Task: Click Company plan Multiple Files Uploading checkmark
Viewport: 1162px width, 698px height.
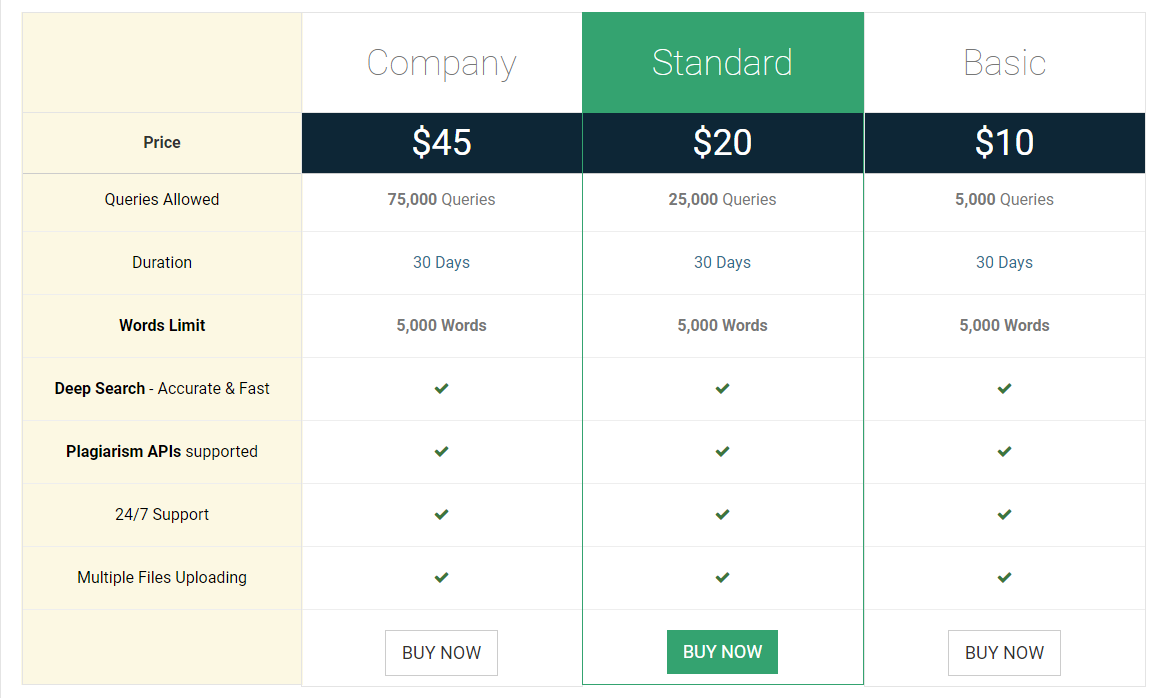Action: [442, 577]
